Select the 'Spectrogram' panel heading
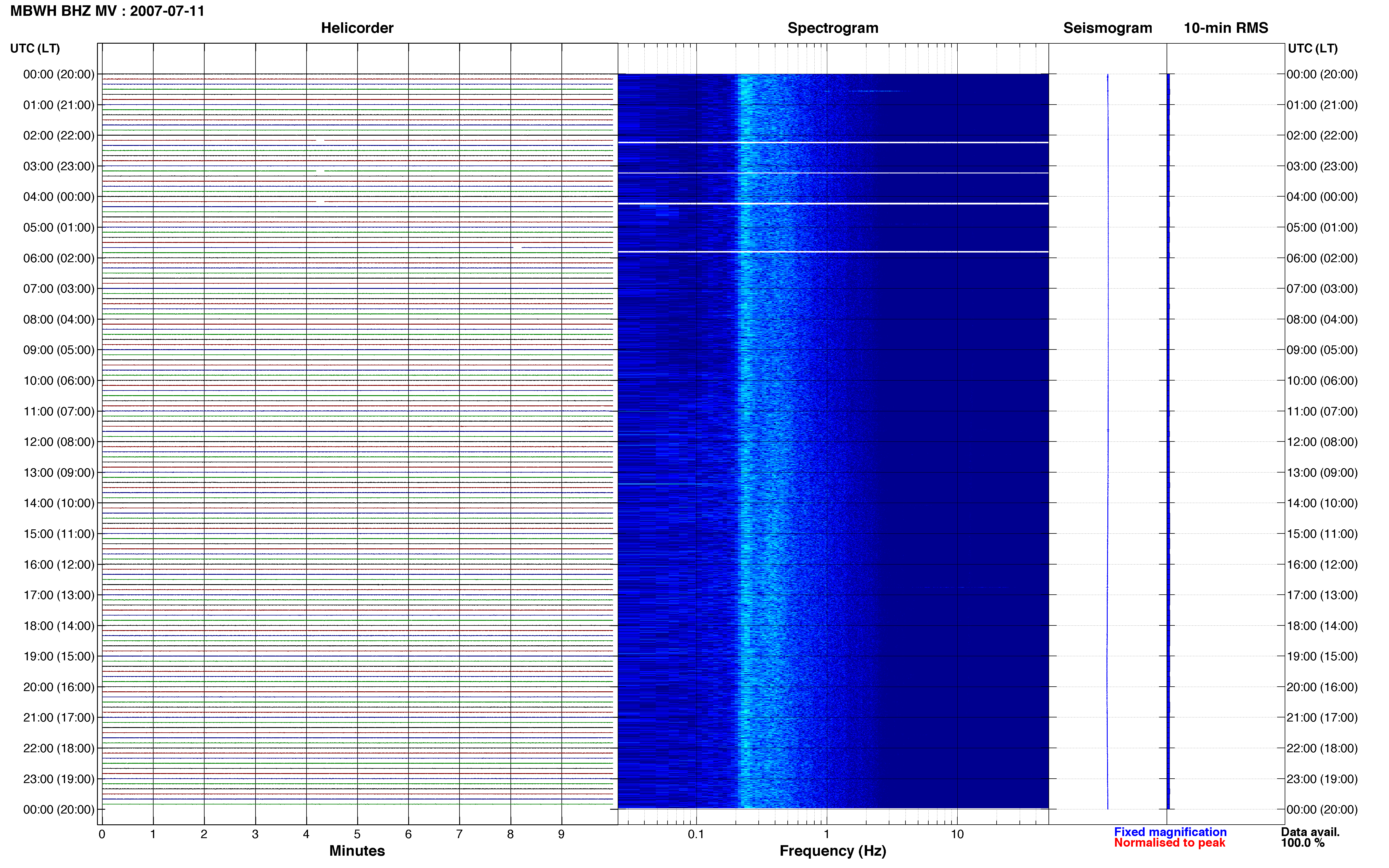1389x868 pixels. [833, 28]
